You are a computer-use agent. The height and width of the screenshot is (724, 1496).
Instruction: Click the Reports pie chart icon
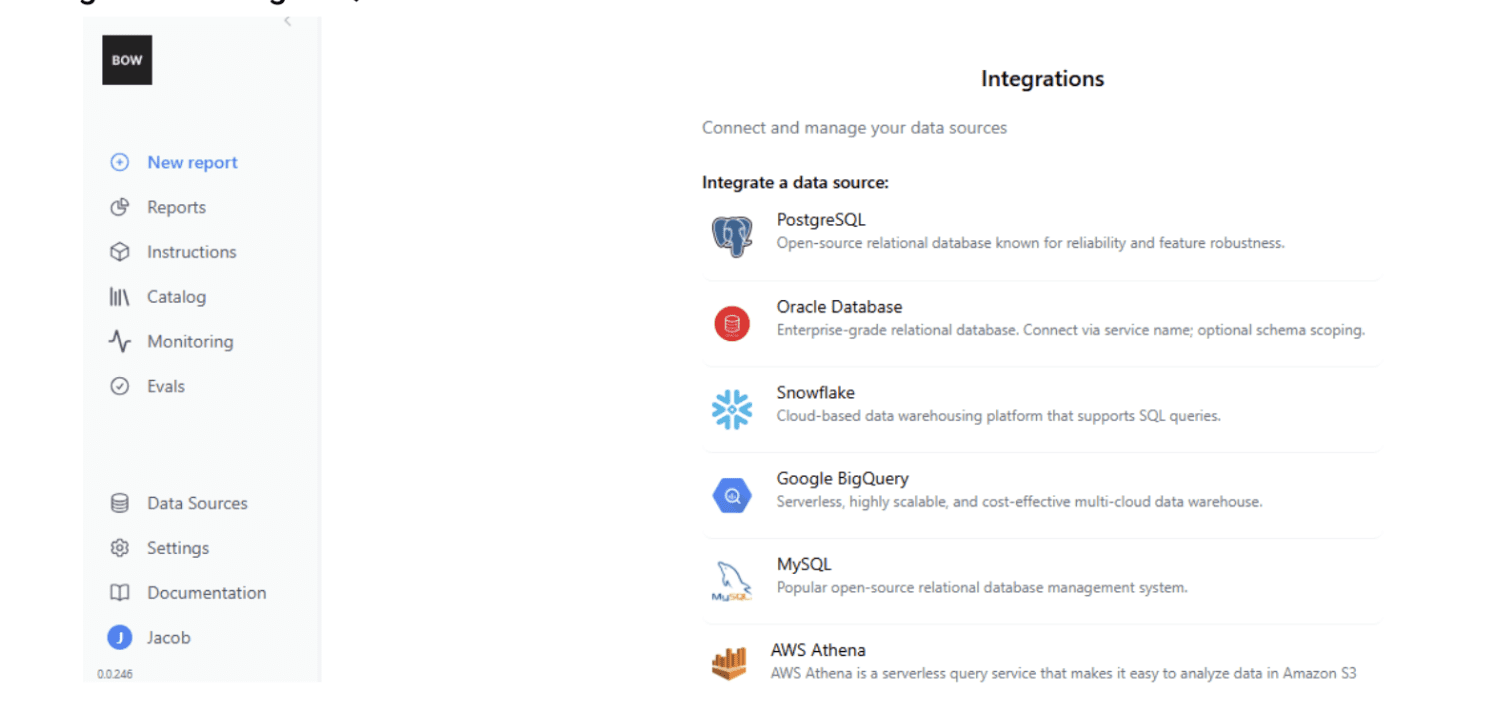coord(120,207)
